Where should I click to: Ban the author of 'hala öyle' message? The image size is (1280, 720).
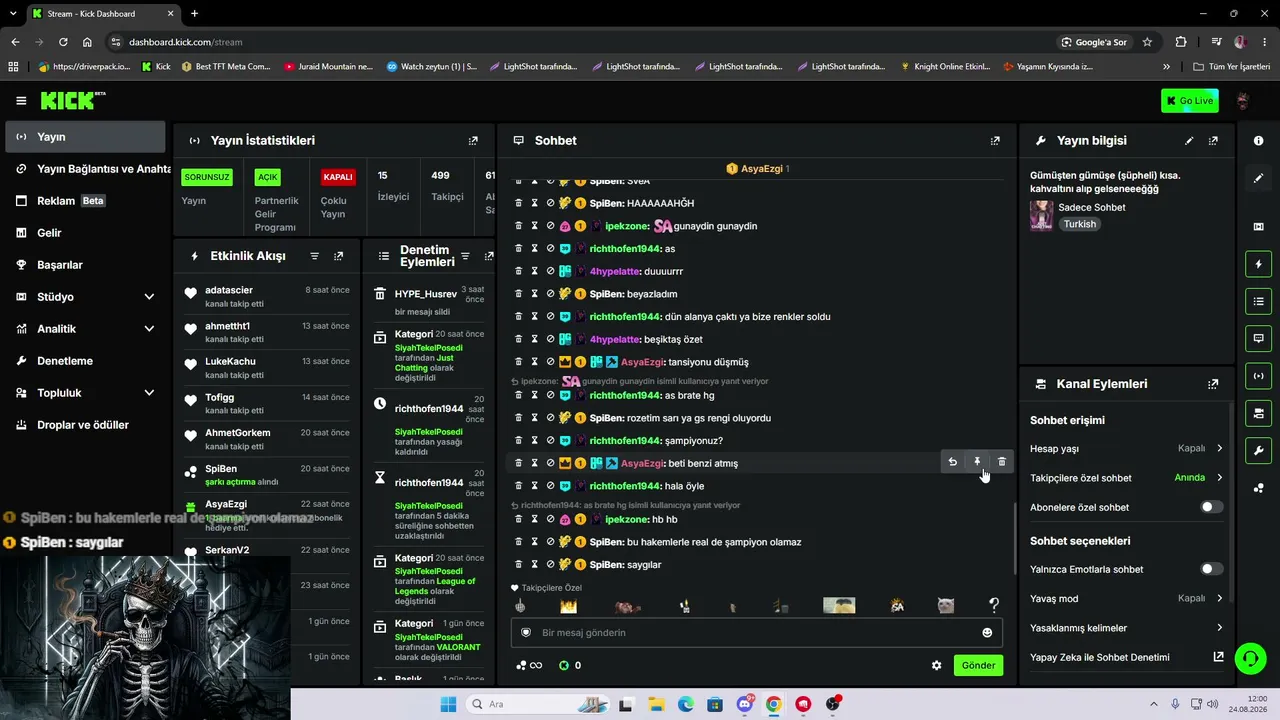(550, 486)
